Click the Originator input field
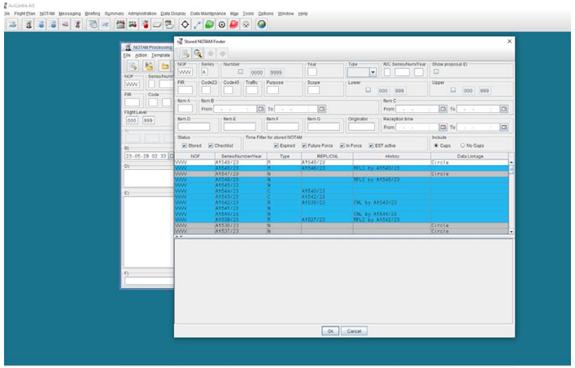 tap(361, 127)
